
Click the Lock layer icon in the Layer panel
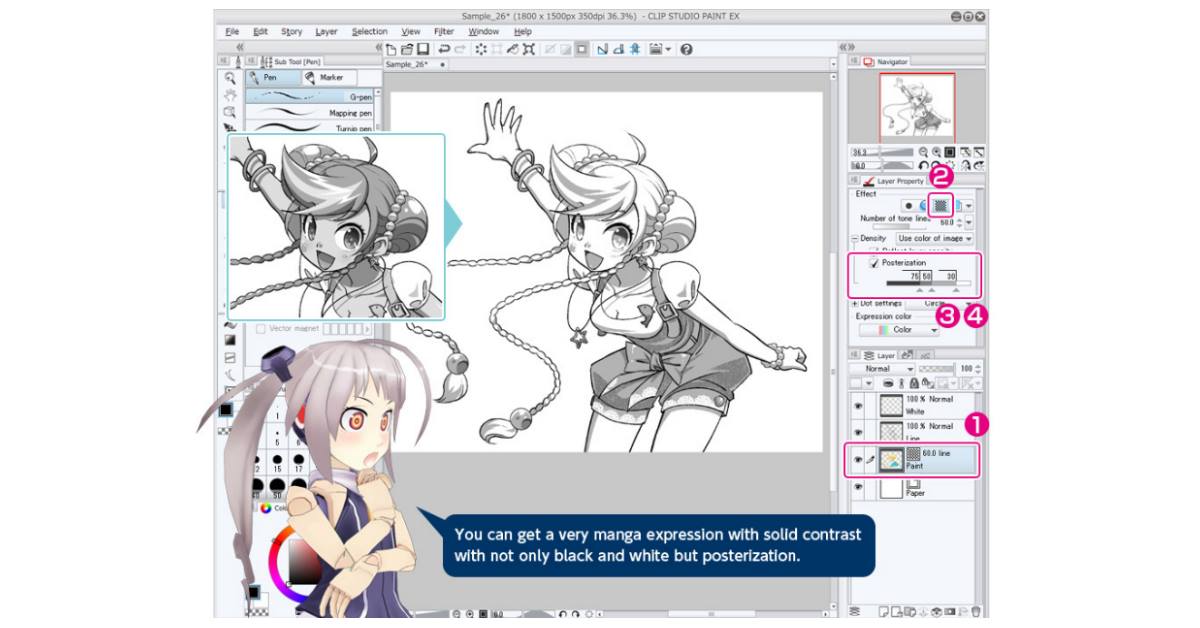click(x=914, y=383)
